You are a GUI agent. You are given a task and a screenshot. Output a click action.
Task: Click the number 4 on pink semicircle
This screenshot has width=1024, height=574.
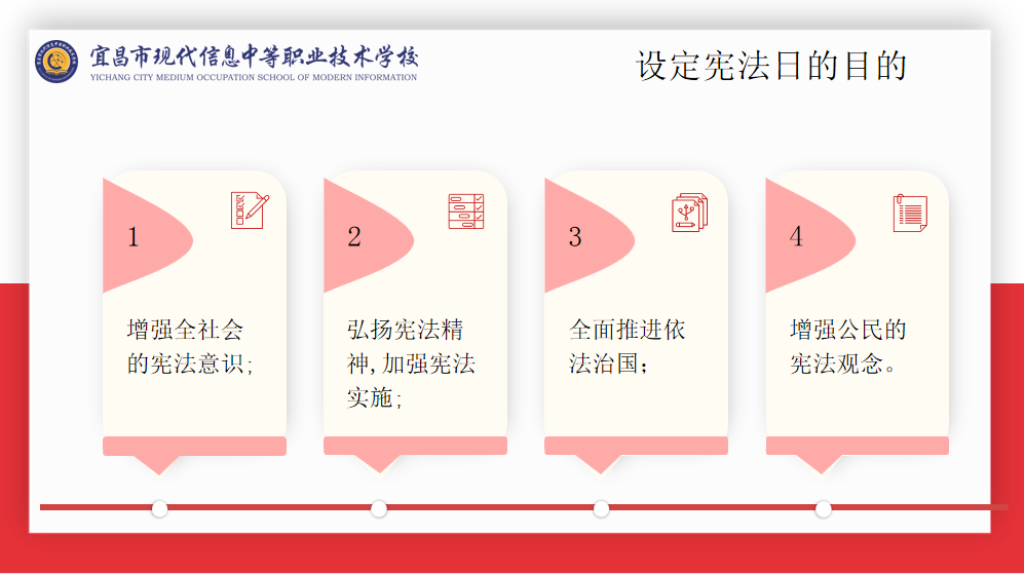click(x=796, y=237)
